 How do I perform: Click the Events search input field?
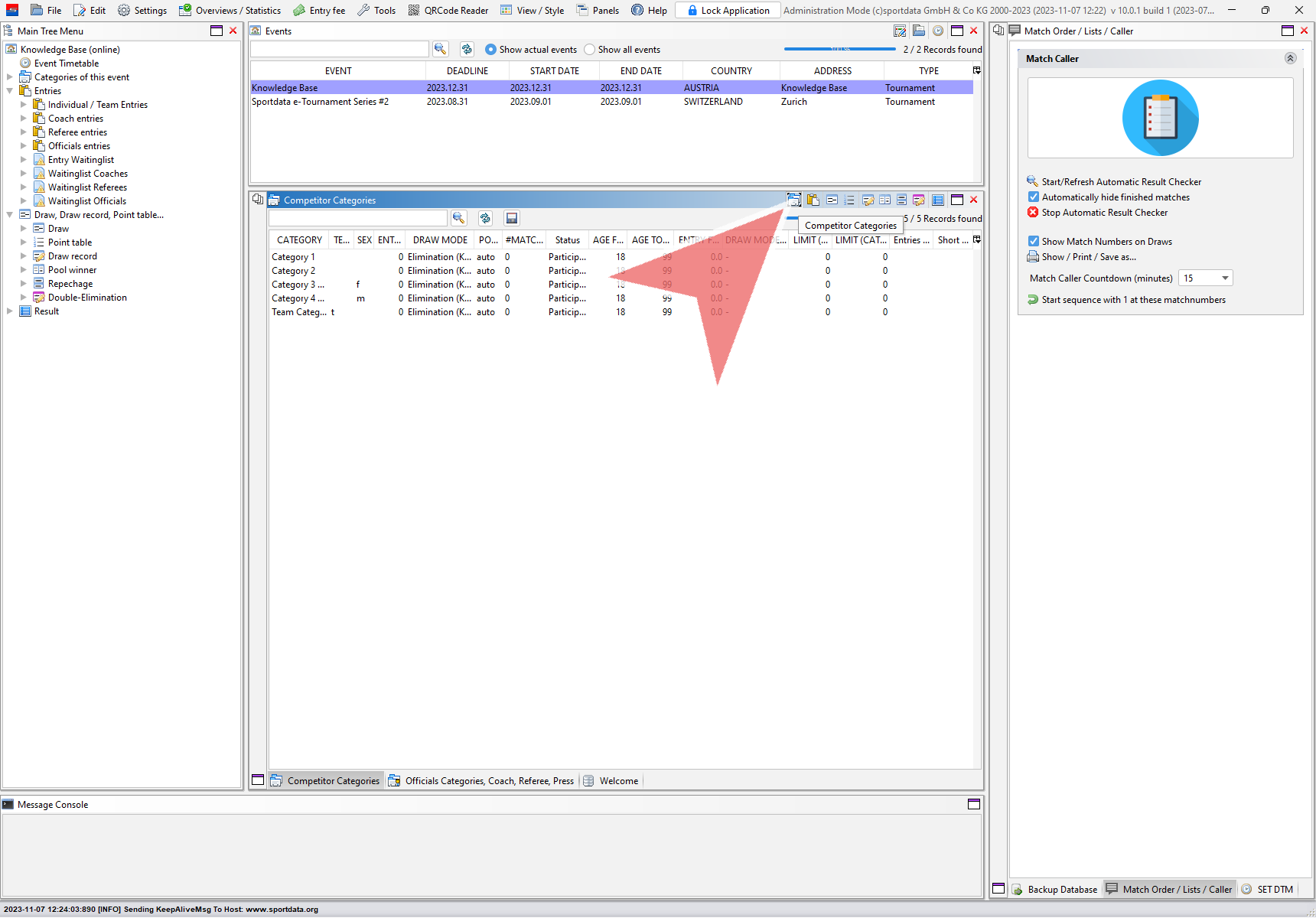click(x=340, y=50)
